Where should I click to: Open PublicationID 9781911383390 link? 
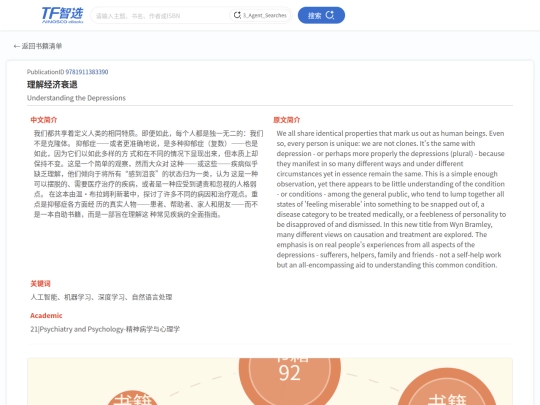[87, 72]
